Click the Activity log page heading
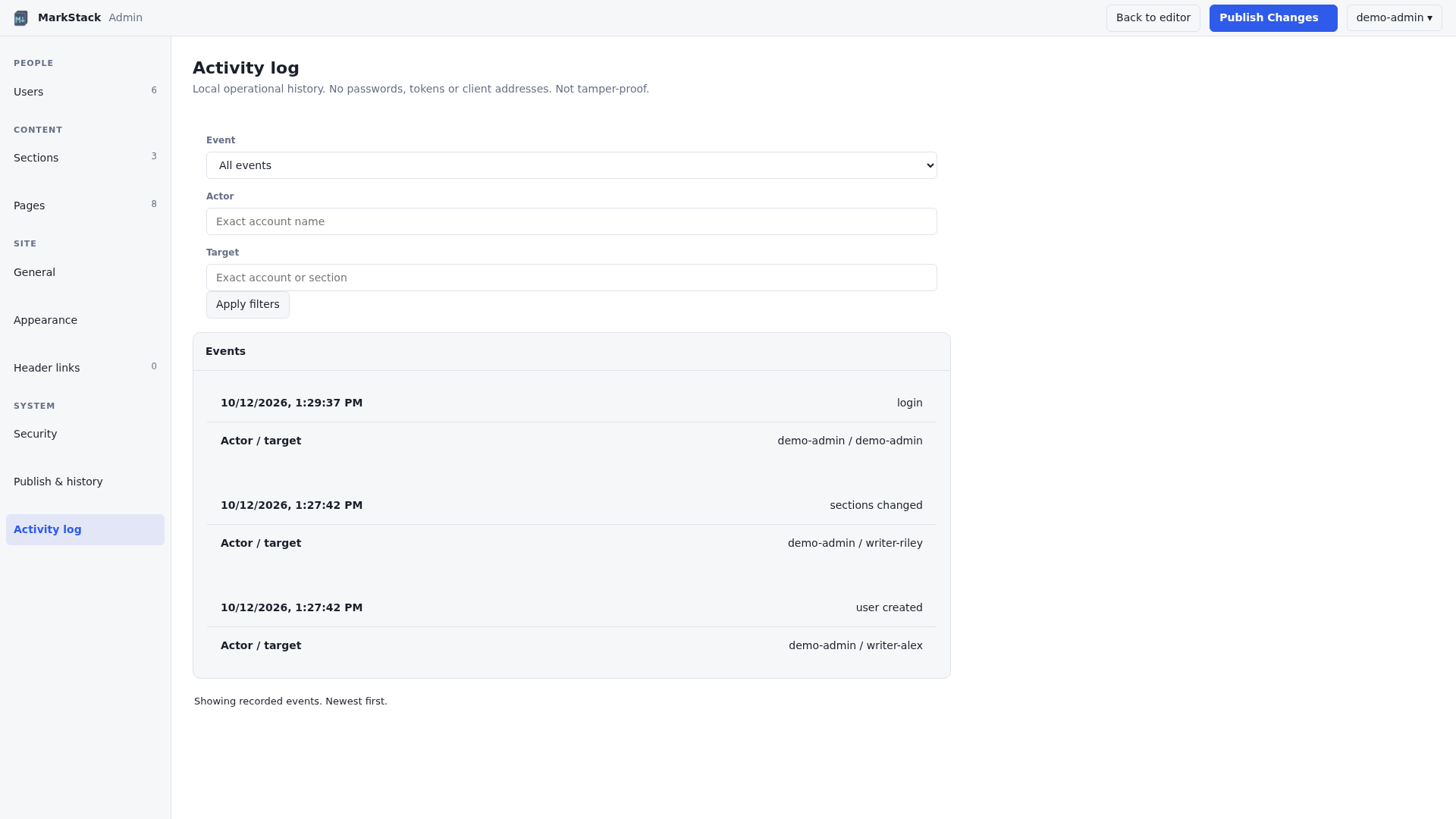This screenshot has height=819, width=1456. pos(246,67)
